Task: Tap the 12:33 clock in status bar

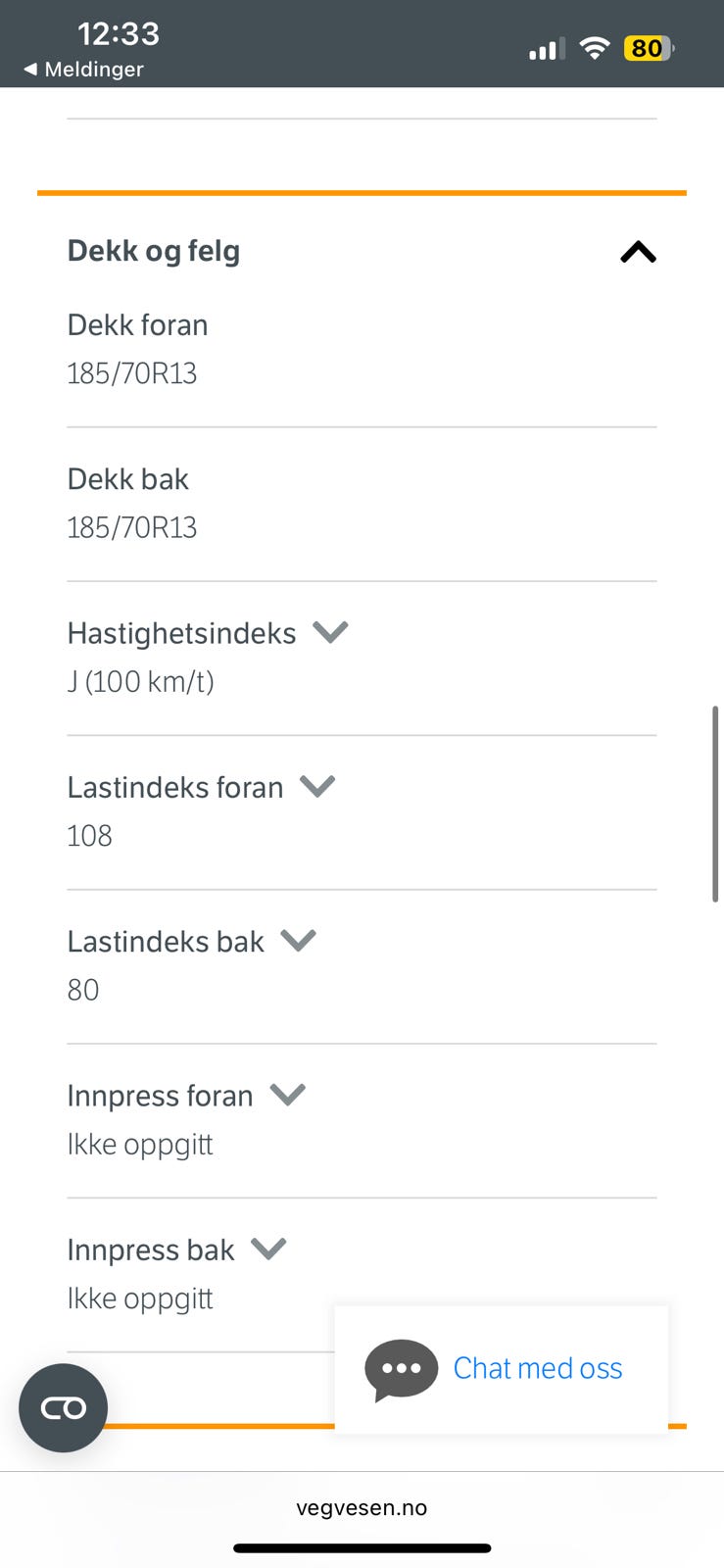Action: coord(118,34)
